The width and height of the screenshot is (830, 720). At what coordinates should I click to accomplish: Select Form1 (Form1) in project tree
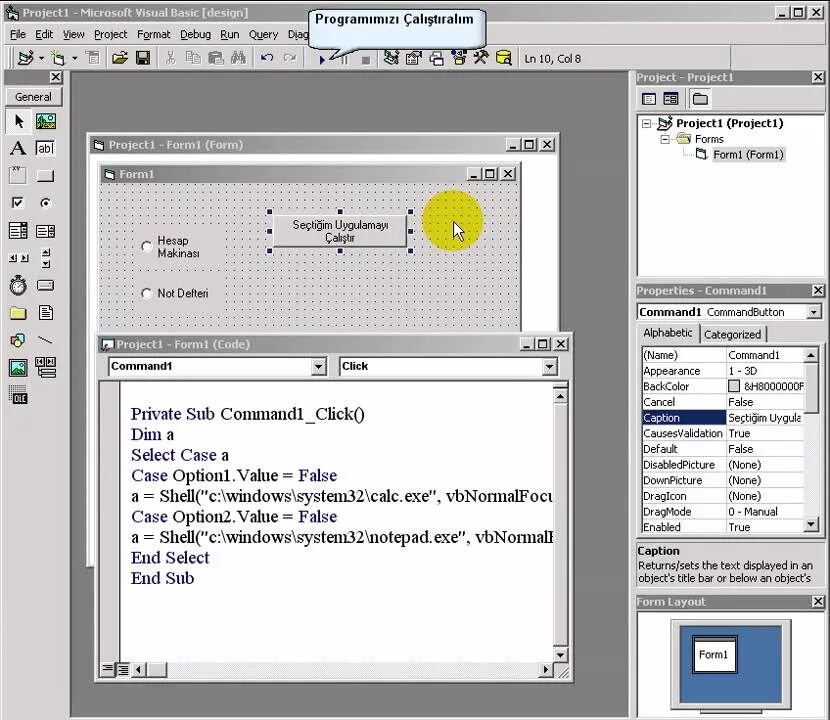748,155
